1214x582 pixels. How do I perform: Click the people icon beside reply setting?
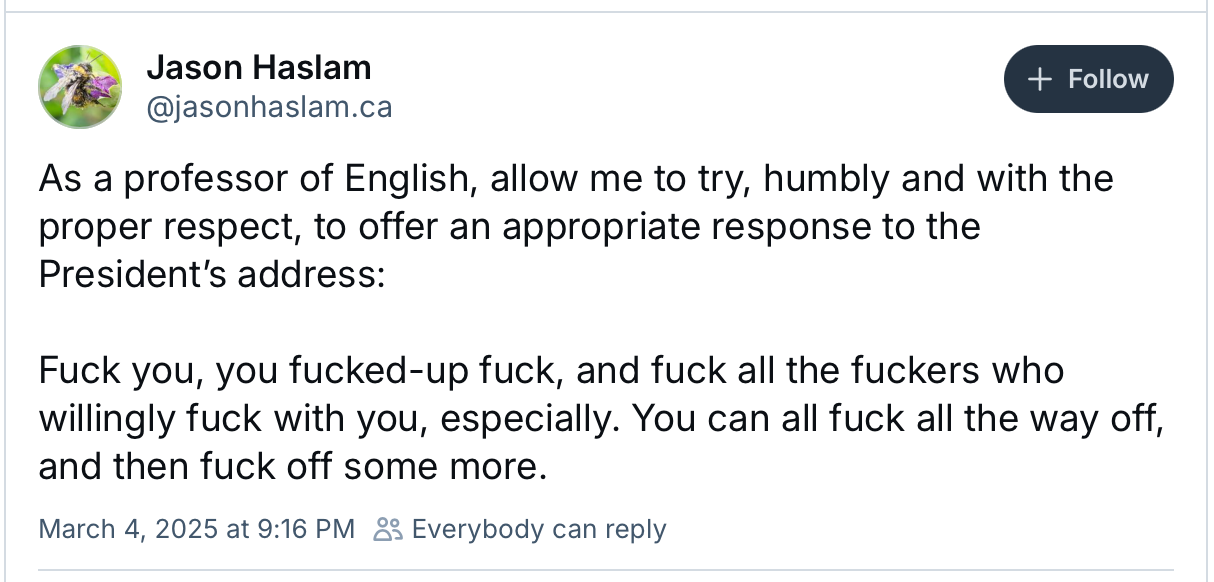pos(387,529)
